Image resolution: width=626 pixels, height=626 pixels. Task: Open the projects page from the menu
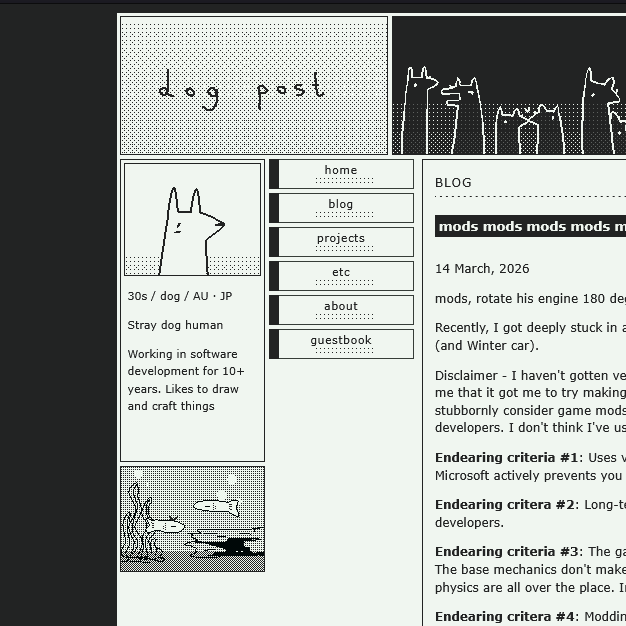(341, 241)
